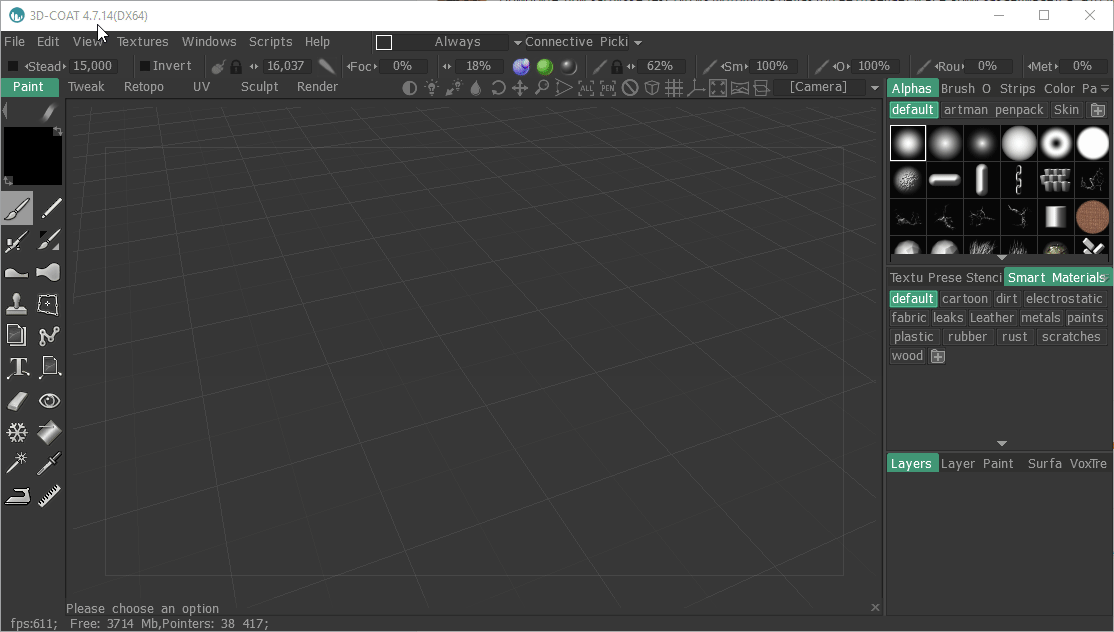Click the brush radius value field
The image size is (1114, 632).
(x=285, y=66)
